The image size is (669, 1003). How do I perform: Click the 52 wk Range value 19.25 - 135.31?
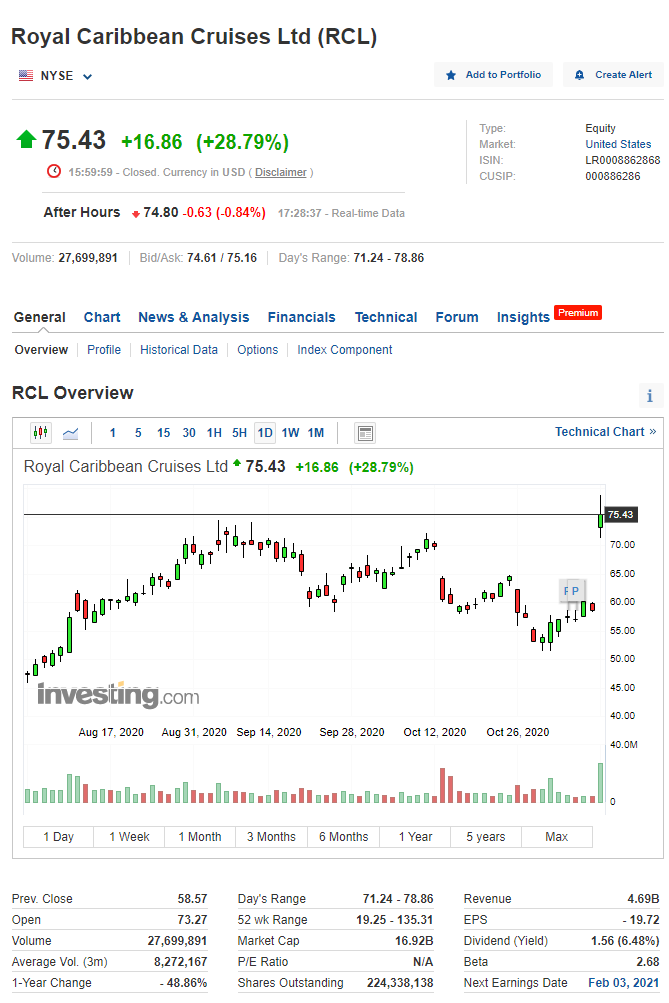pos(395,920)
